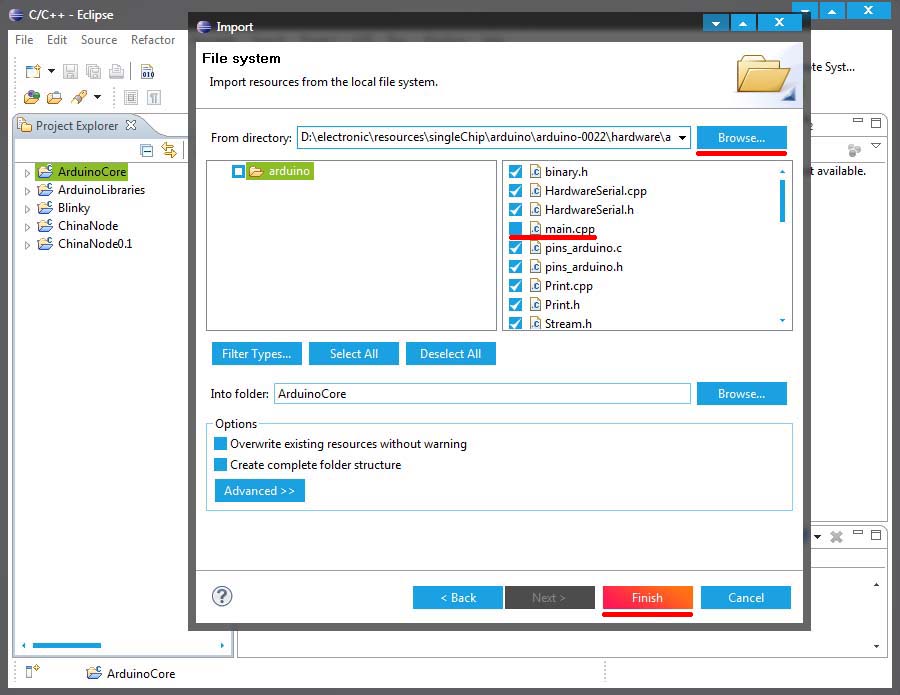The height and width of the screenshot is (695, 900).
Task: Uncheck the HardwareSerial.cpp checkbox
Action: (515, 191)
